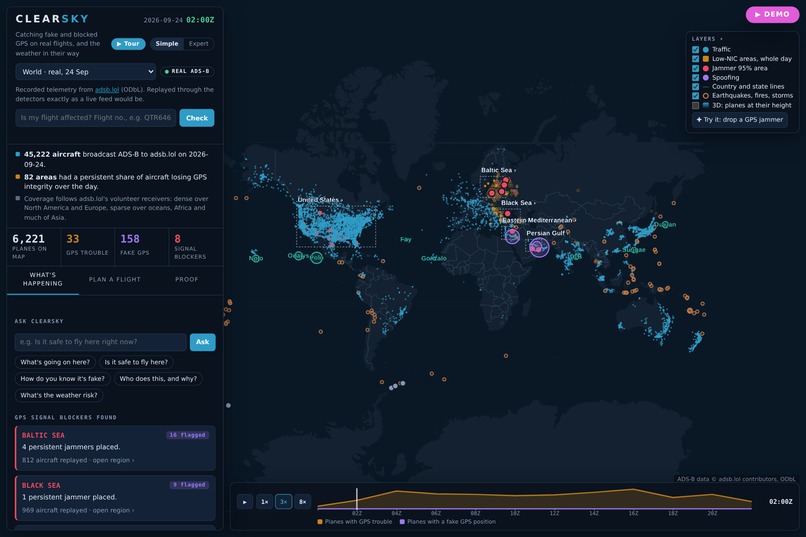Click the Eastern Mediterranean spoofing circle marker
Image resolution: width=806 pixels, height=537 pixels.
(512, 236)
